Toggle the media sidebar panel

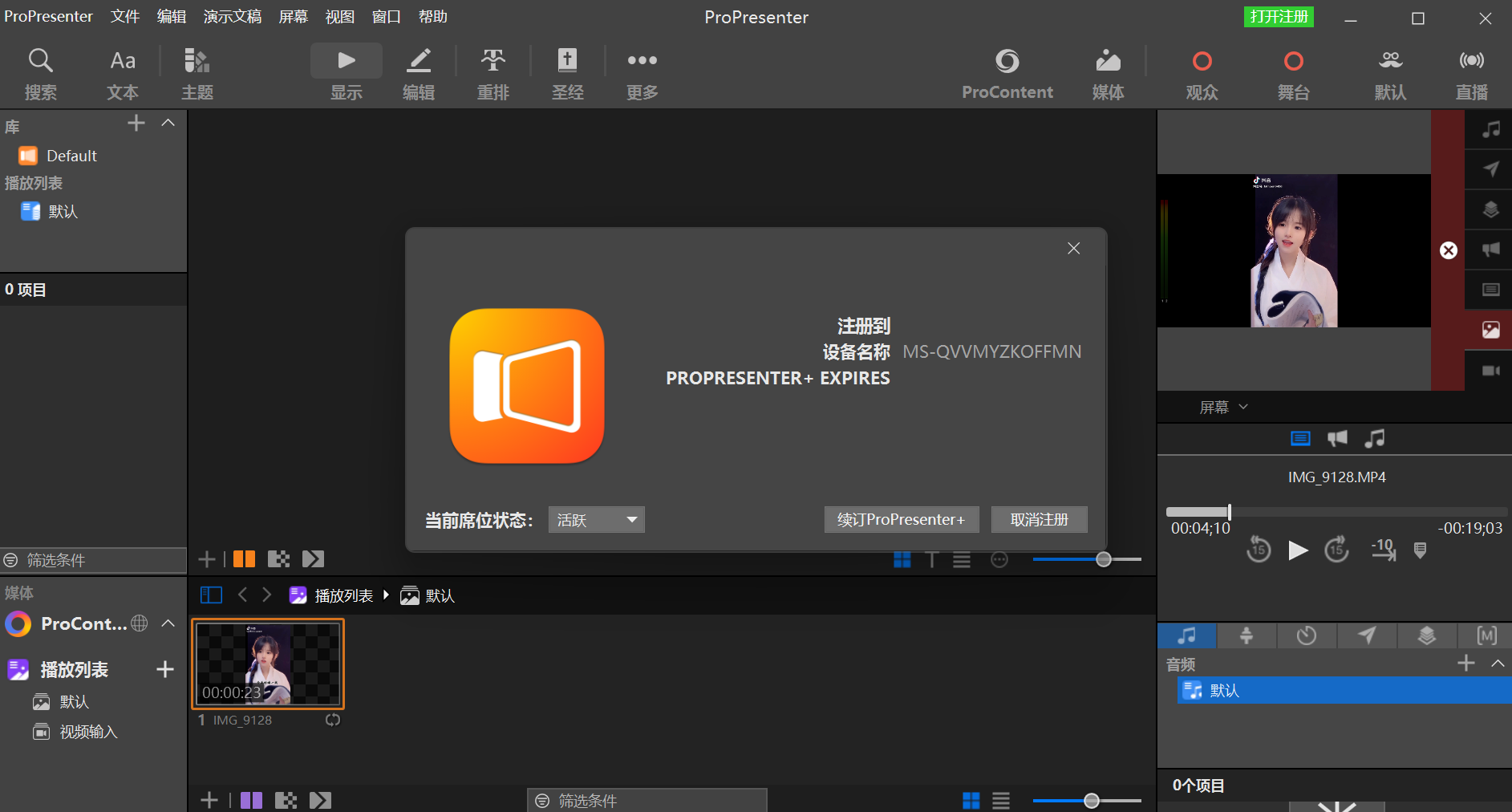(211, 595)
